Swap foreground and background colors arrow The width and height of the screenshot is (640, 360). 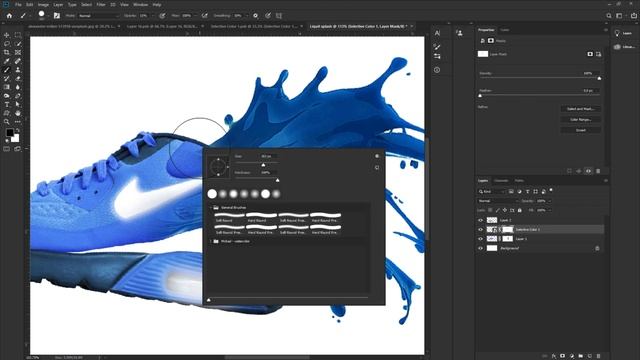[x=18, y=130]
